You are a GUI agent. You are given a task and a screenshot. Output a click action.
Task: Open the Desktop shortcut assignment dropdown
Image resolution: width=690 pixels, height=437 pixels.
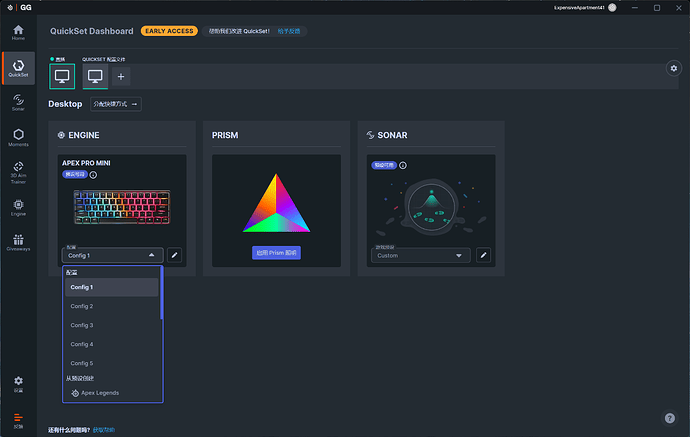(x=116, y=104)
